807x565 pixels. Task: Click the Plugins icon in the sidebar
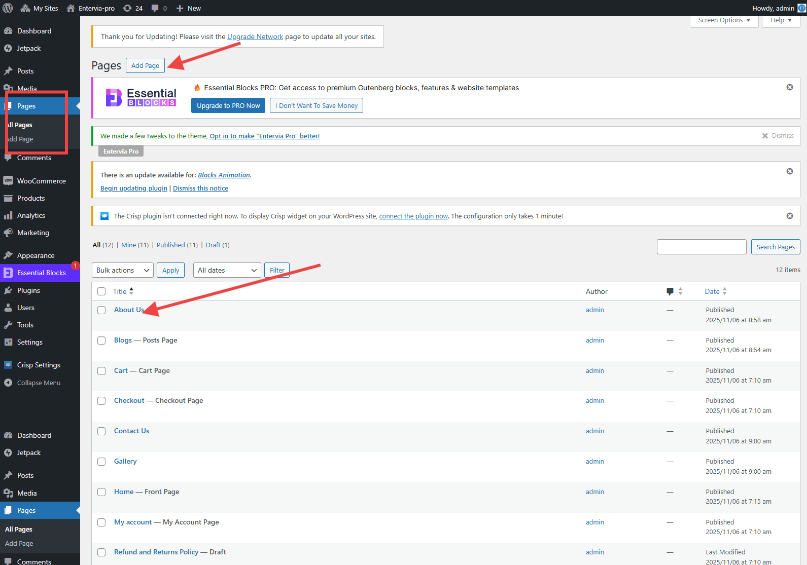(x=8, y=290)
